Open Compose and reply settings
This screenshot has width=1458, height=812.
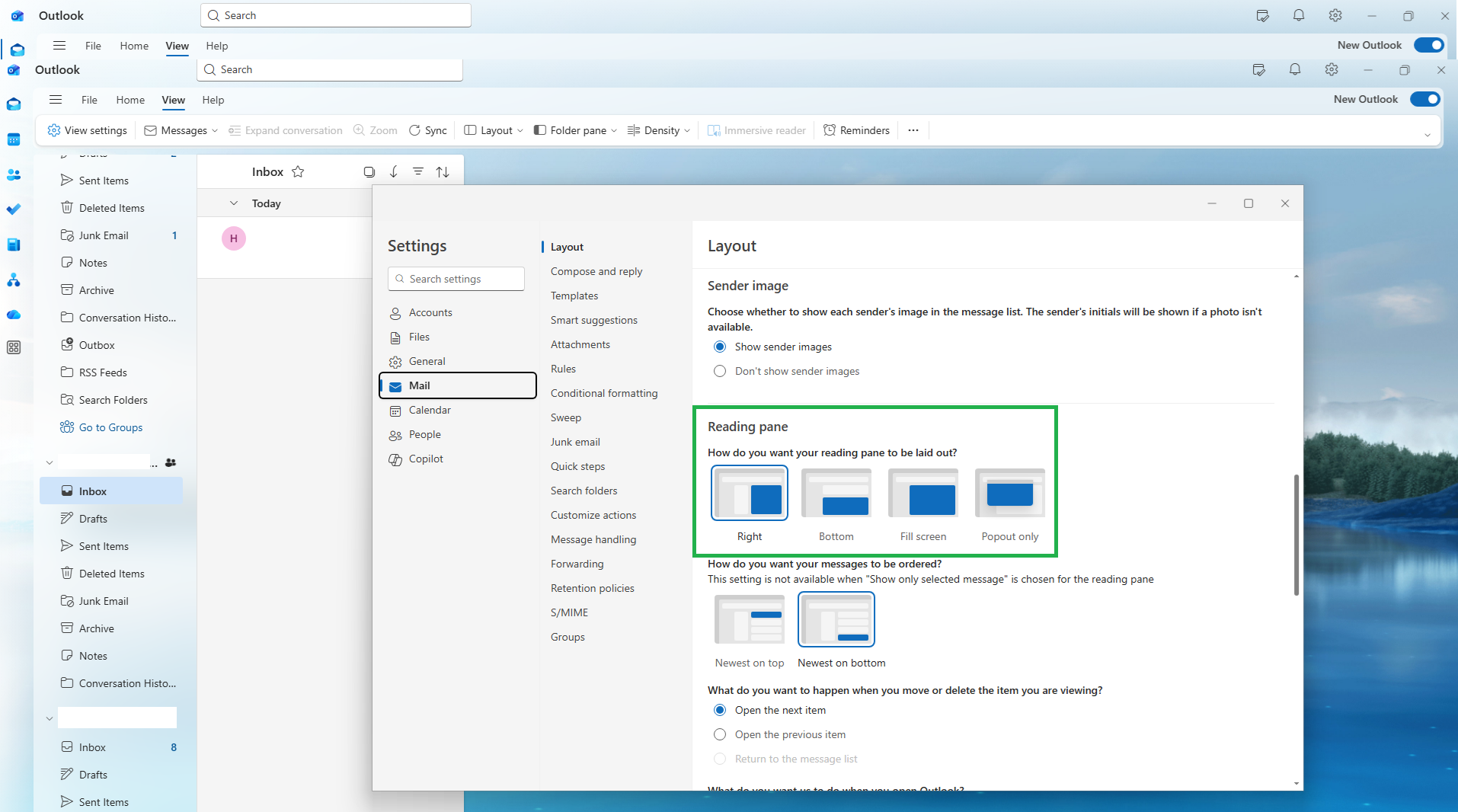(x=596, y=271)
